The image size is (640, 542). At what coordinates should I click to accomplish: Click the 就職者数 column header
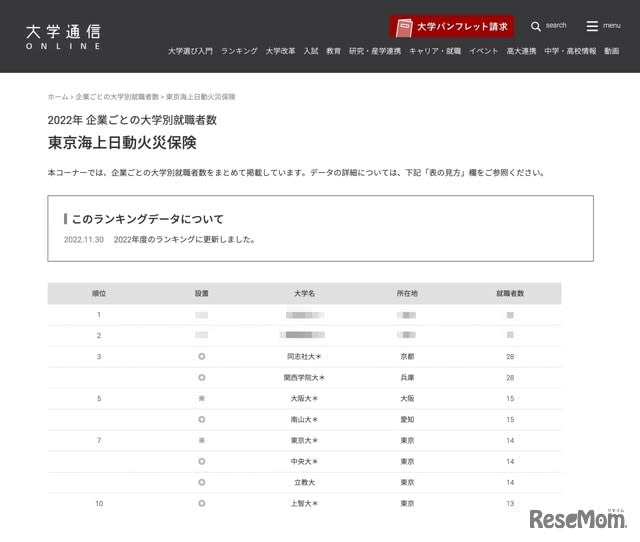click(x=510, y=293)
